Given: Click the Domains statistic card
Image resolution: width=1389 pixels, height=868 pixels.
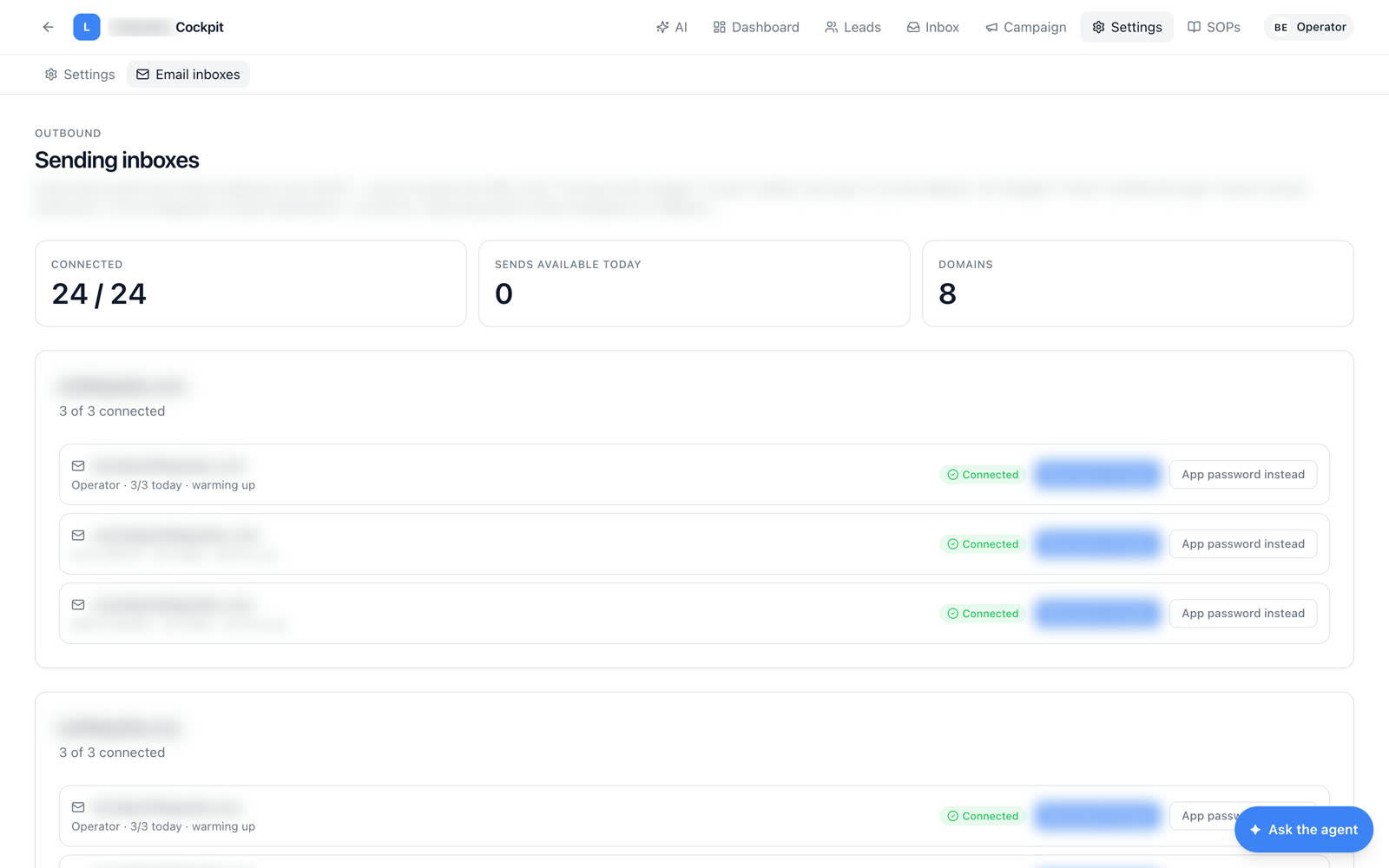Looking at the screenshot, I should point(1137,284).
